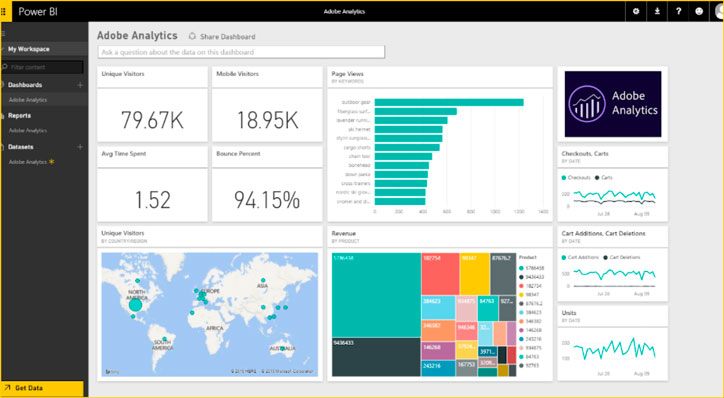Screen dimensions: 724x398
Task: Click the Share Dashboard icon
Action: [x=193, y=36]
